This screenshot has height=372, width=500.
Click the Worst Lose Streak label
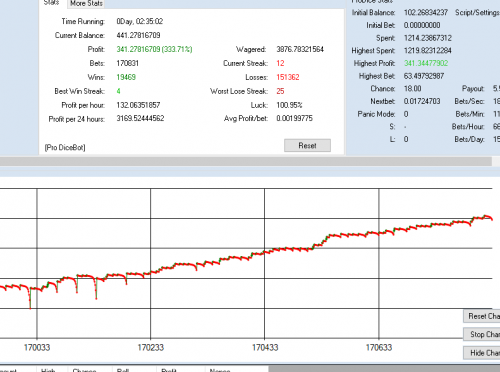(239, 91)
